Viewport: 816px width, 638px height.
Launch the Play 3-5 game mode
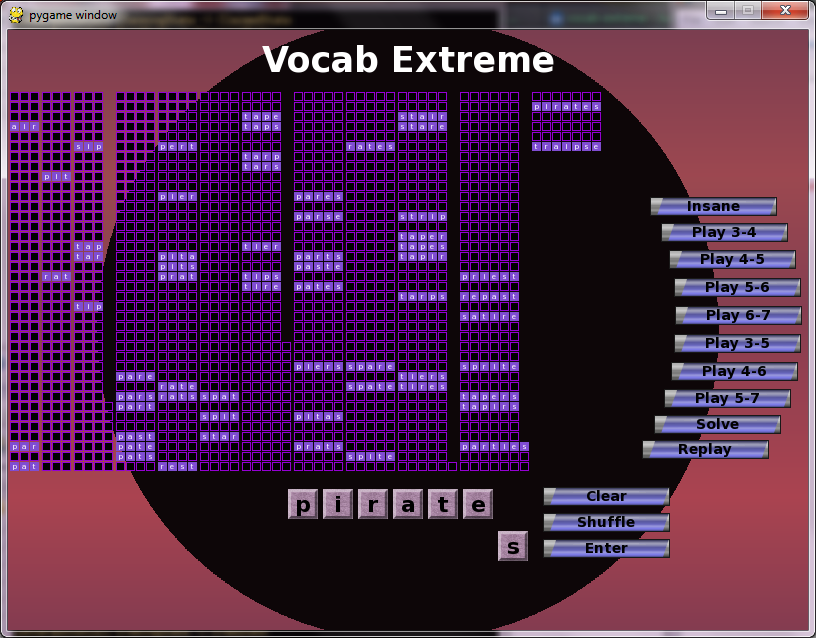[737, 343]
